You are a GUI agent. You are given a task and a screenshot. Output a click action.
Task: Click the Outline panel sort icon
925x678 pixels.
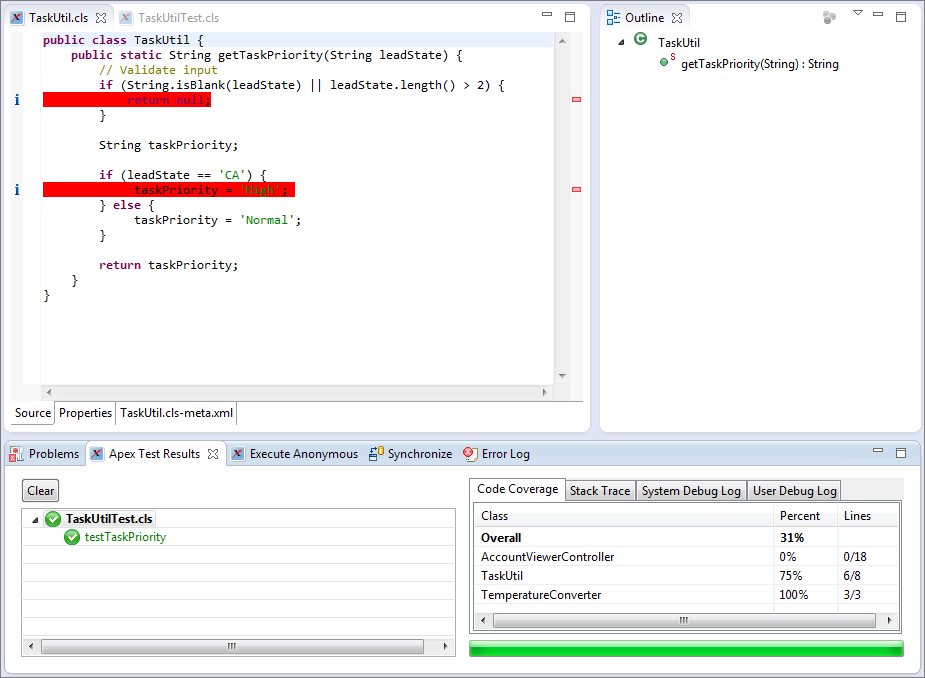point(829,17)
